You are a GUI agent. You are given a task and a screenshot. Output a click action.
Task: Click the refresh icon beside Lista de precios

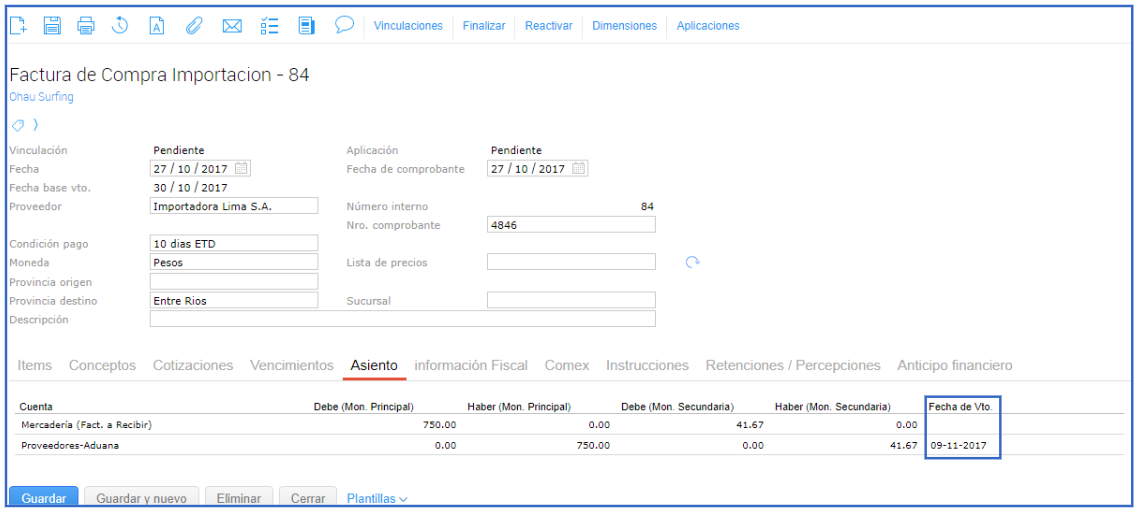tap(693, 262)
